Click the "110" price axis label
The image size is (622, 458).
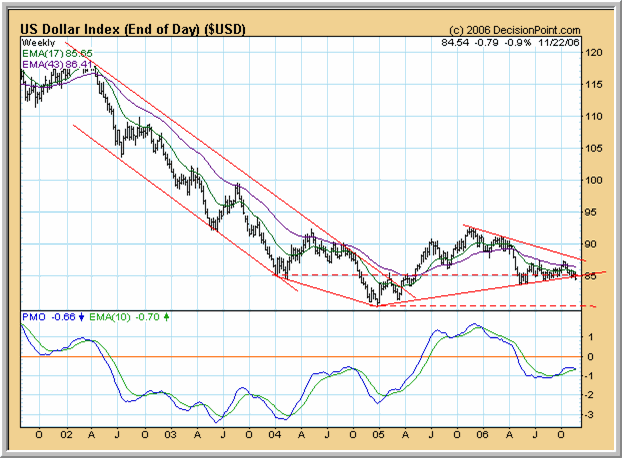pos(593,117)
